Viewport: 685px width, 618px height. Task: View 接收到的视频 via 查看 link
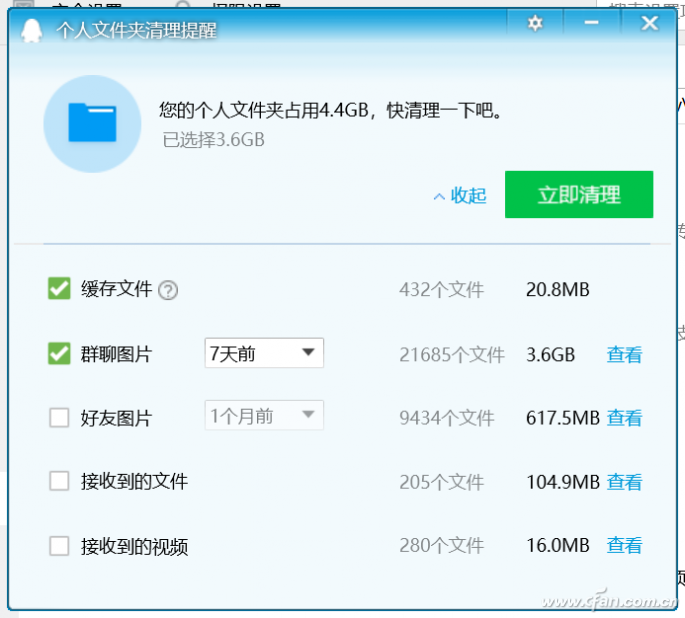[624, 545]
